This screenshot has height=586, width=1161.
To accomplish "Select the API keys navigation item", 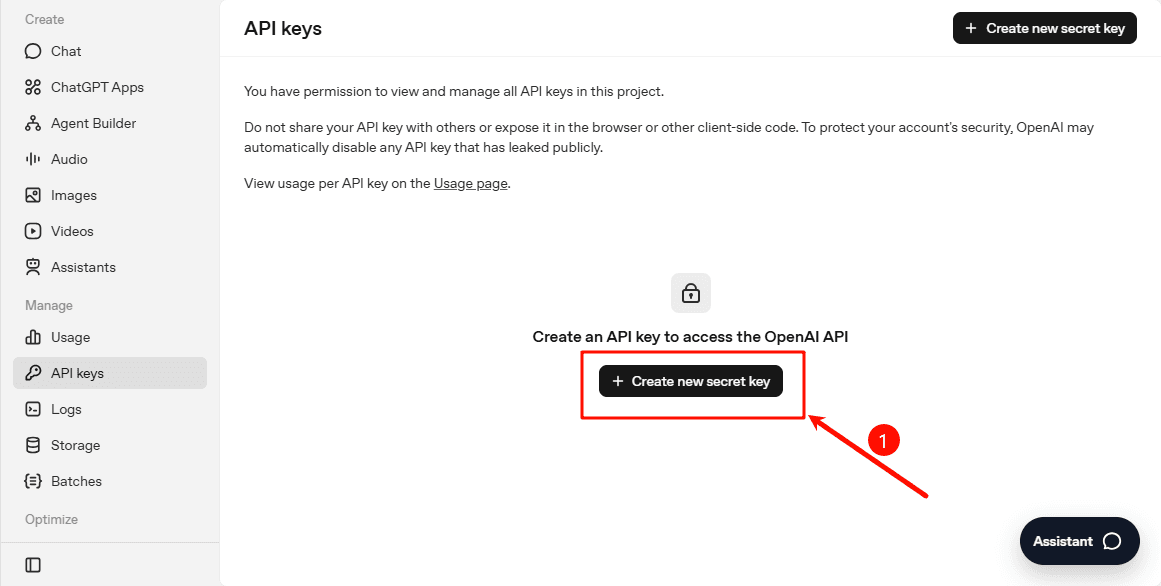I will click(x=75, y=373).
